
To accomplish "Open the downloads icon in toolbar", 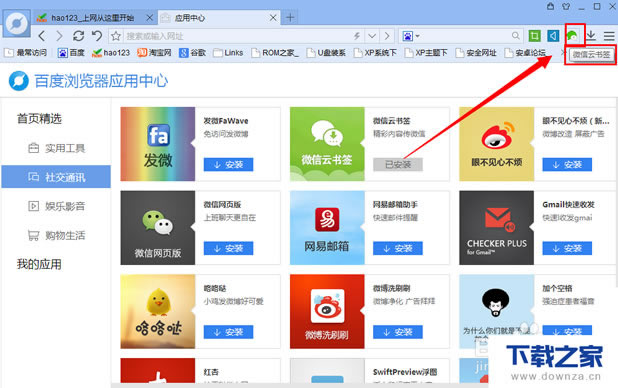I will (x=590, y=36).
